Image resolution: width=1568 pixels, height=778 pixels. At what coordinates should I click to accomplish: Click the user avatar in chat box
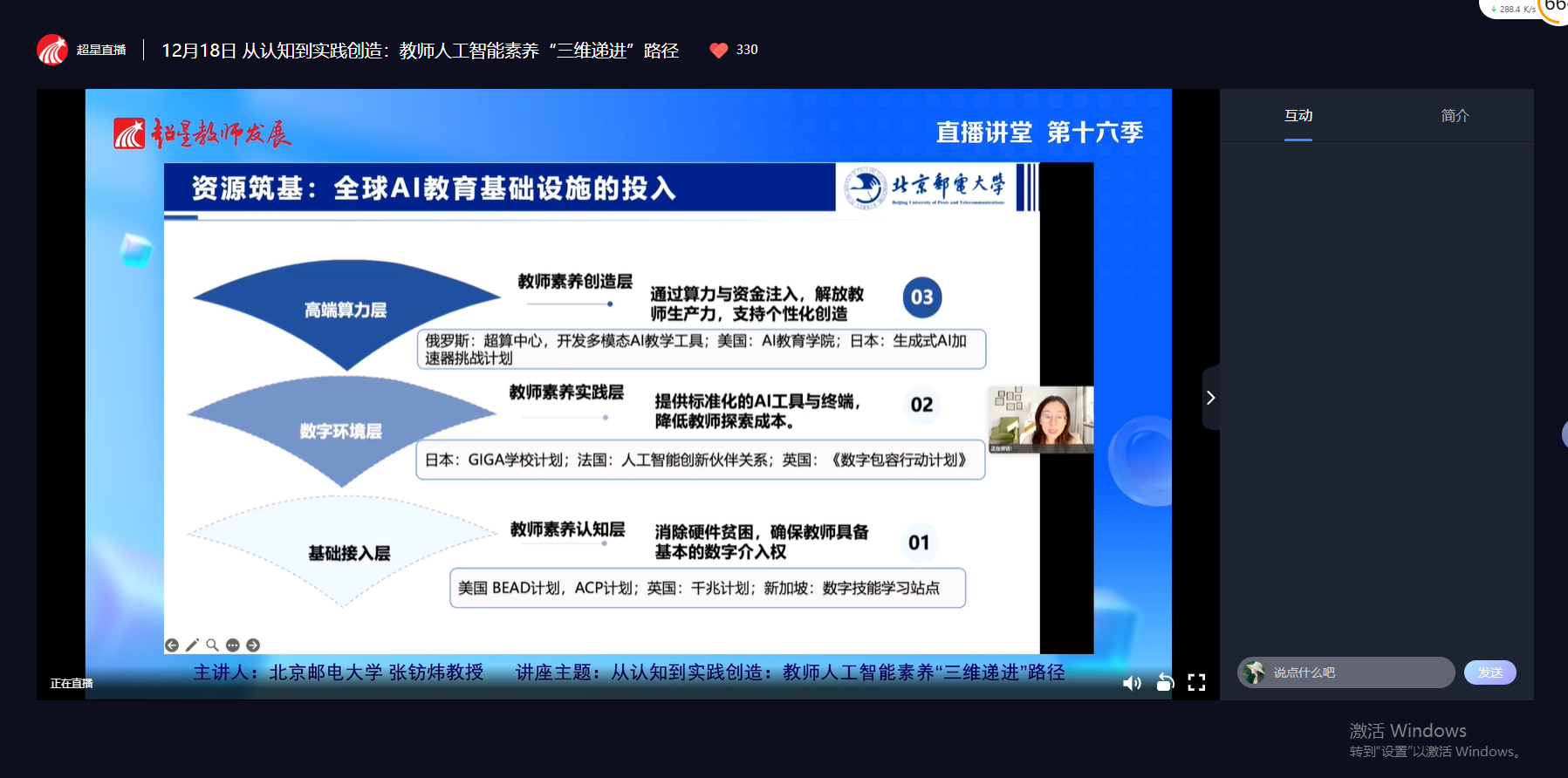[x=1254, y=672]
